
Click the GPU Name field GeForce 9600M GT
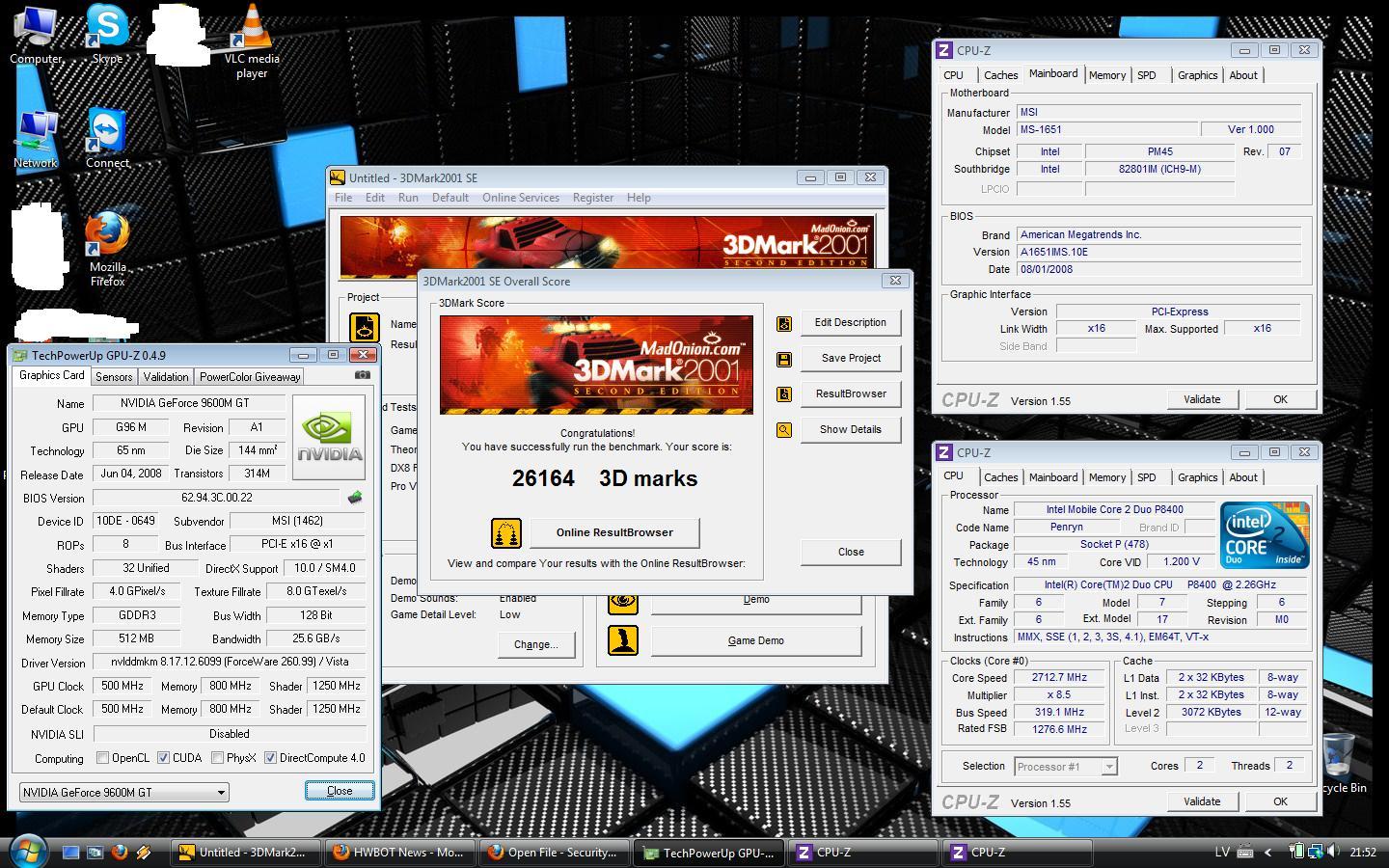[x=189, y=403]
